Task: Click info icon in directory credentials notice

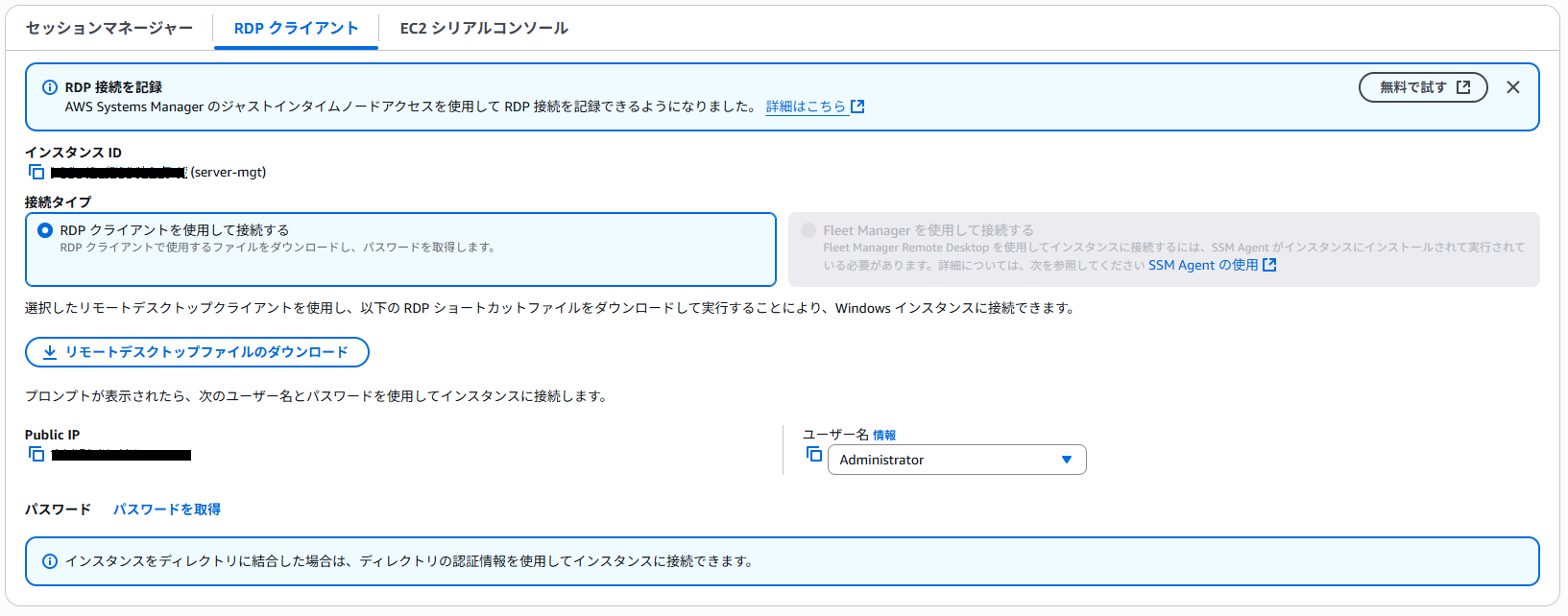Action: 50,561
